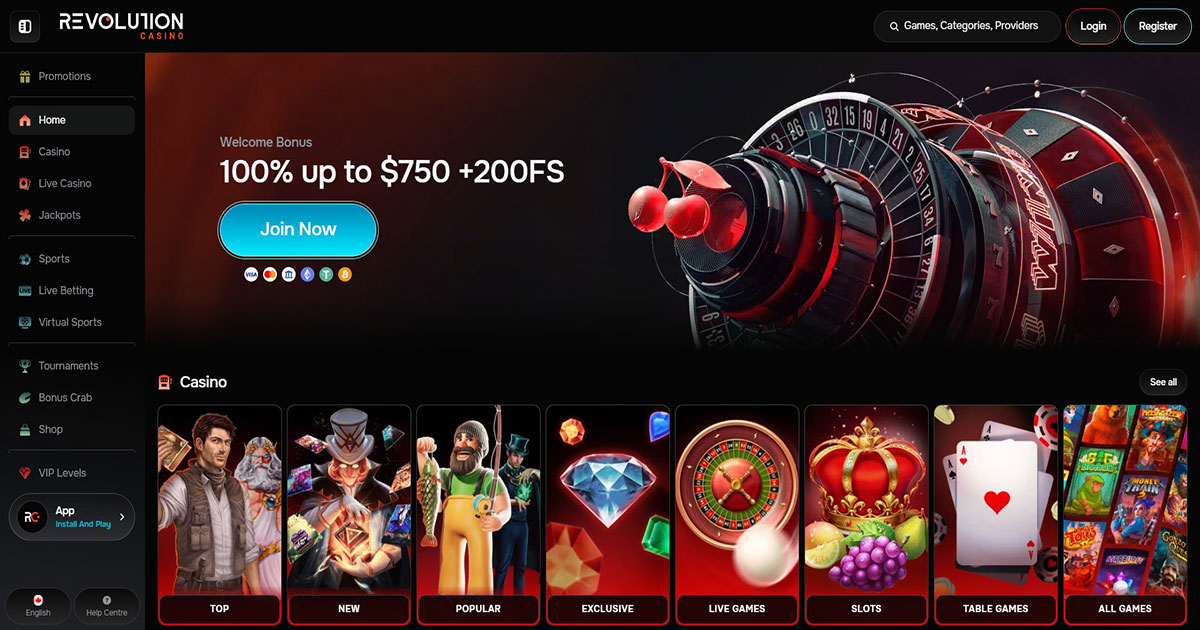Select the Virtual Sports monitor icon
The width and height of the screenshot is (1200, 630).
pos(25,322)
